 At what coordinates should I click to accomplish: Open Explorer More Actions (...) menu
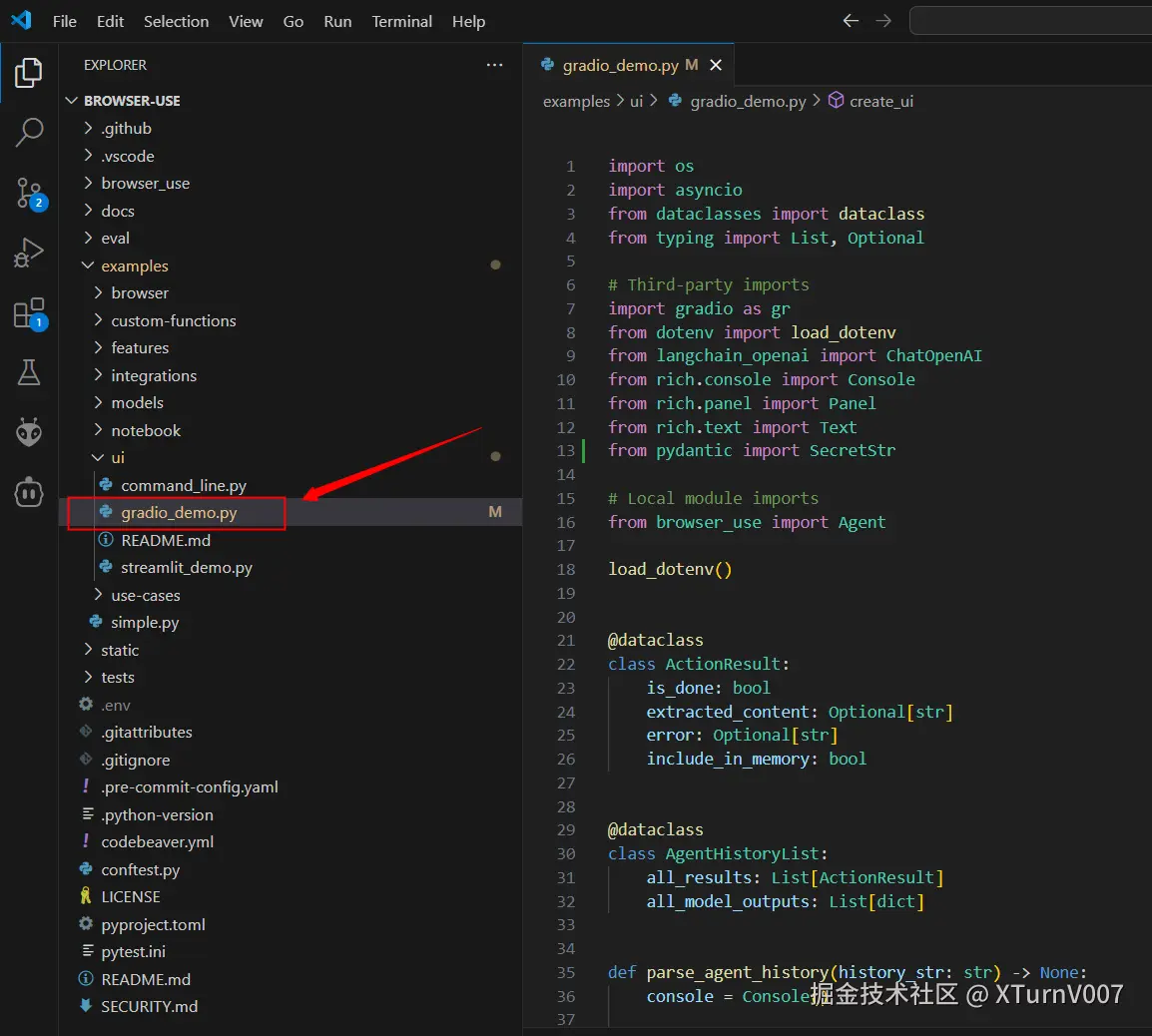(494, 64)
